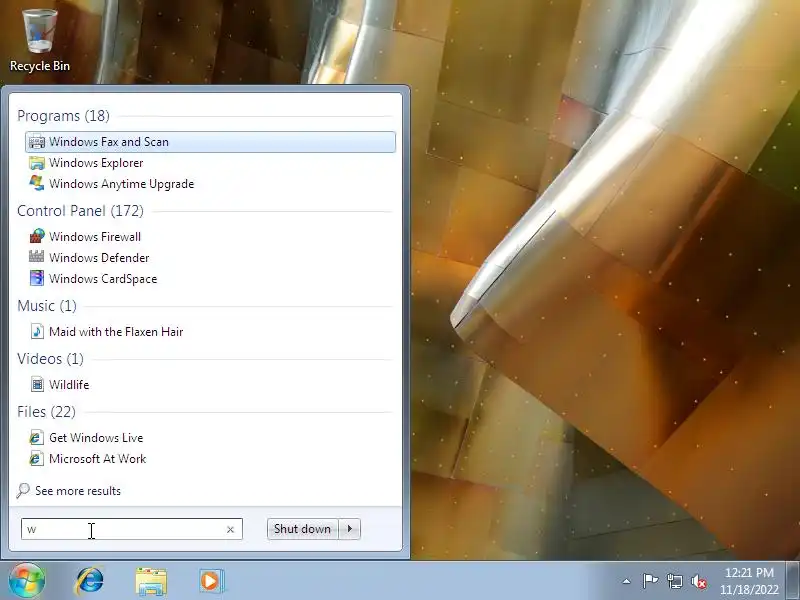The image size is (800, 600).
Task: Select the Wildlife video text
Action: coord(69,385)
